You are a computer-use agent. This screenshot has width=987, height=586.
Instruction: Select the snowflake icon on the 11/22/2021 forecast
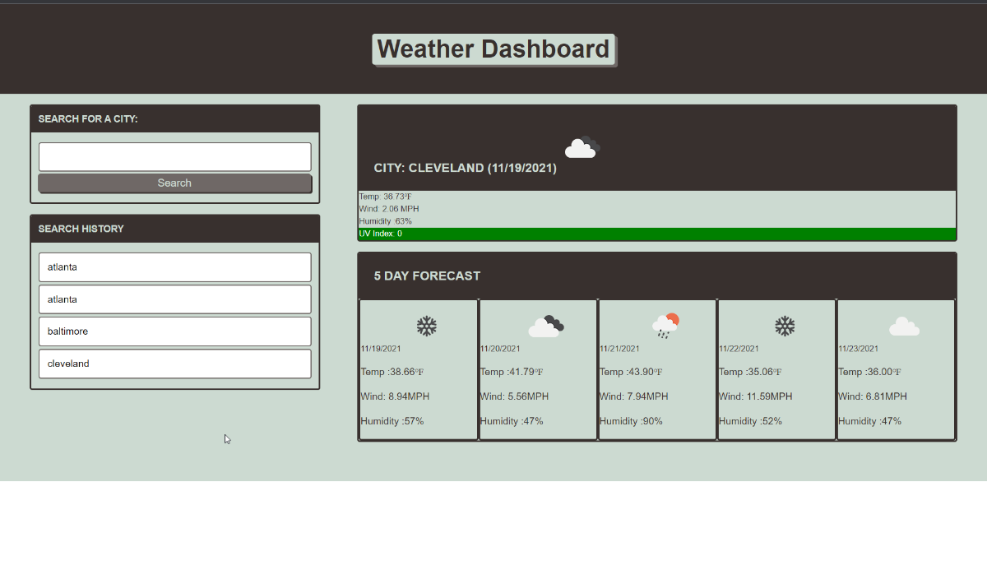(x=785, y=326)
